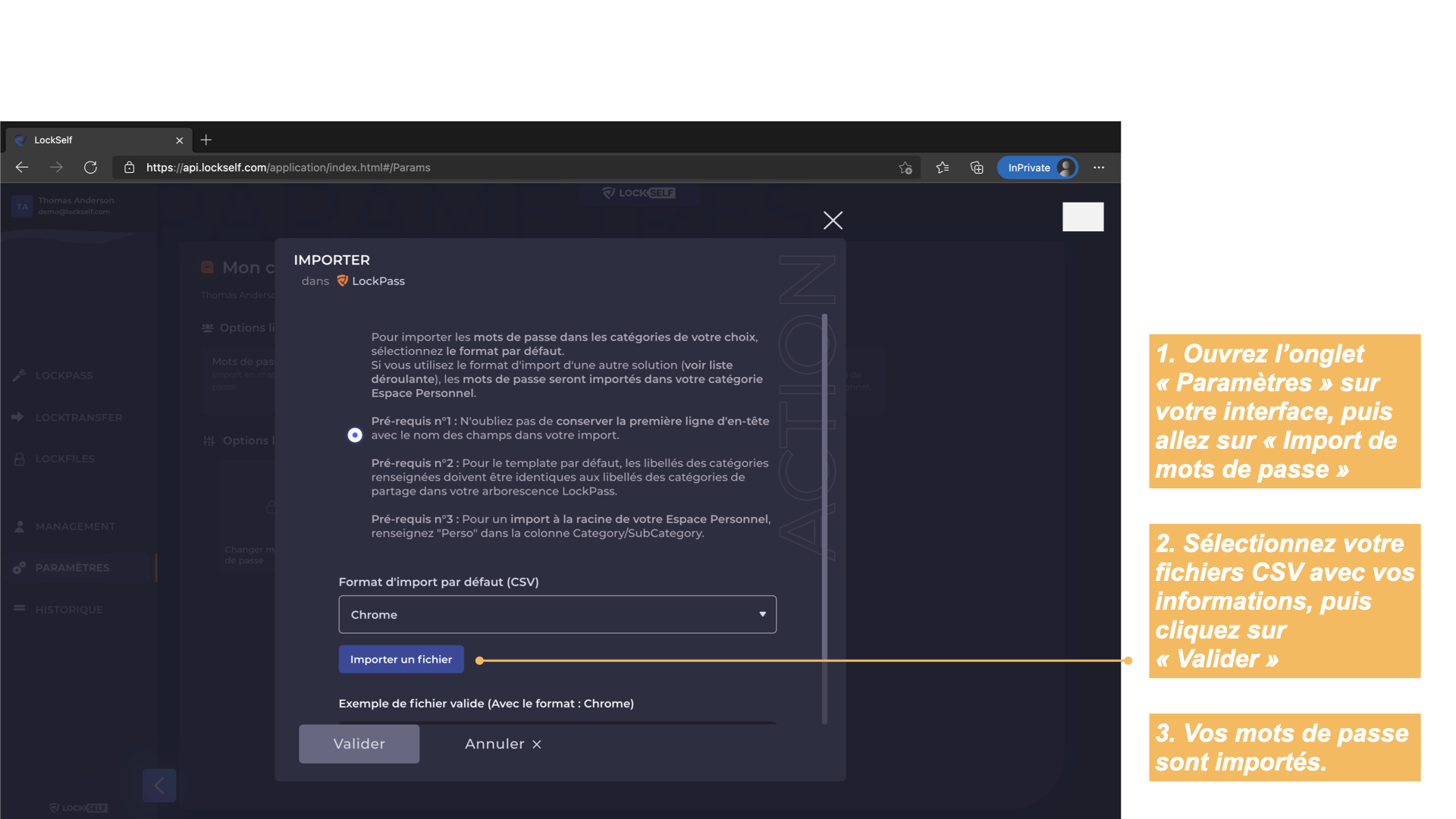Screen dimensions: 1456x819
Task: Close the LockSelf browser tab
Action: click(x=180, y=140)
